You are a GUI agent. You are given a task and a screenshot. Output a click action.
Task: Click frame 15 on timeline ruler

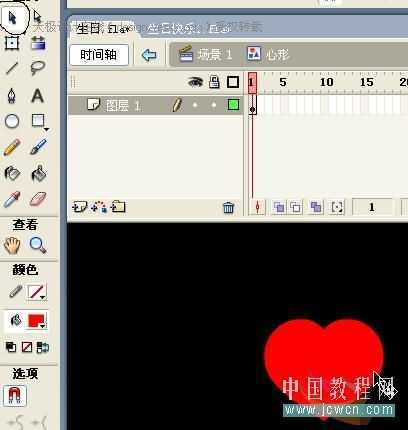click(x=366, y=82)
